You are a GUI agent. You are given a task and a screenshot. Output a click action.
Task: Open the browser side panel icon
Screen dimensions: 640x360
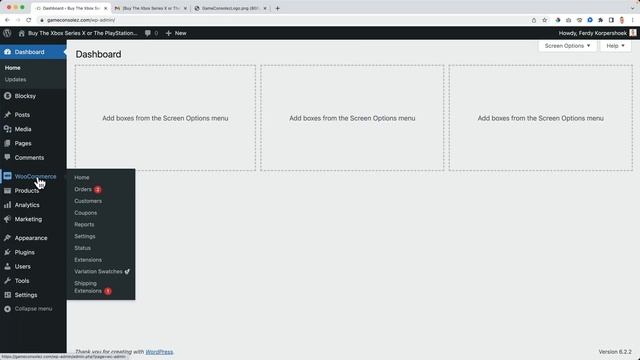(611, 20)
